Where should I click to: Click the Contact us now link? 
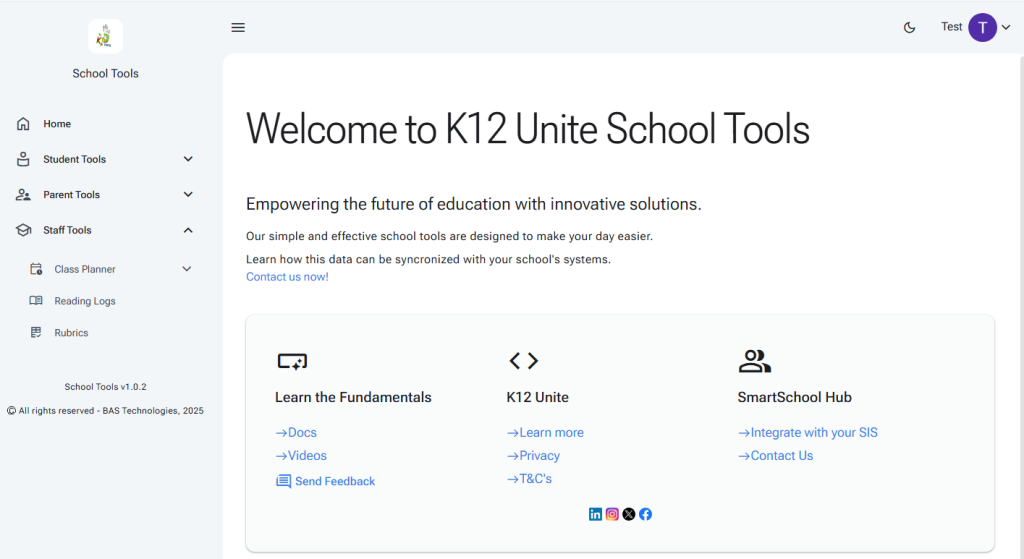(x=287, y=277)
